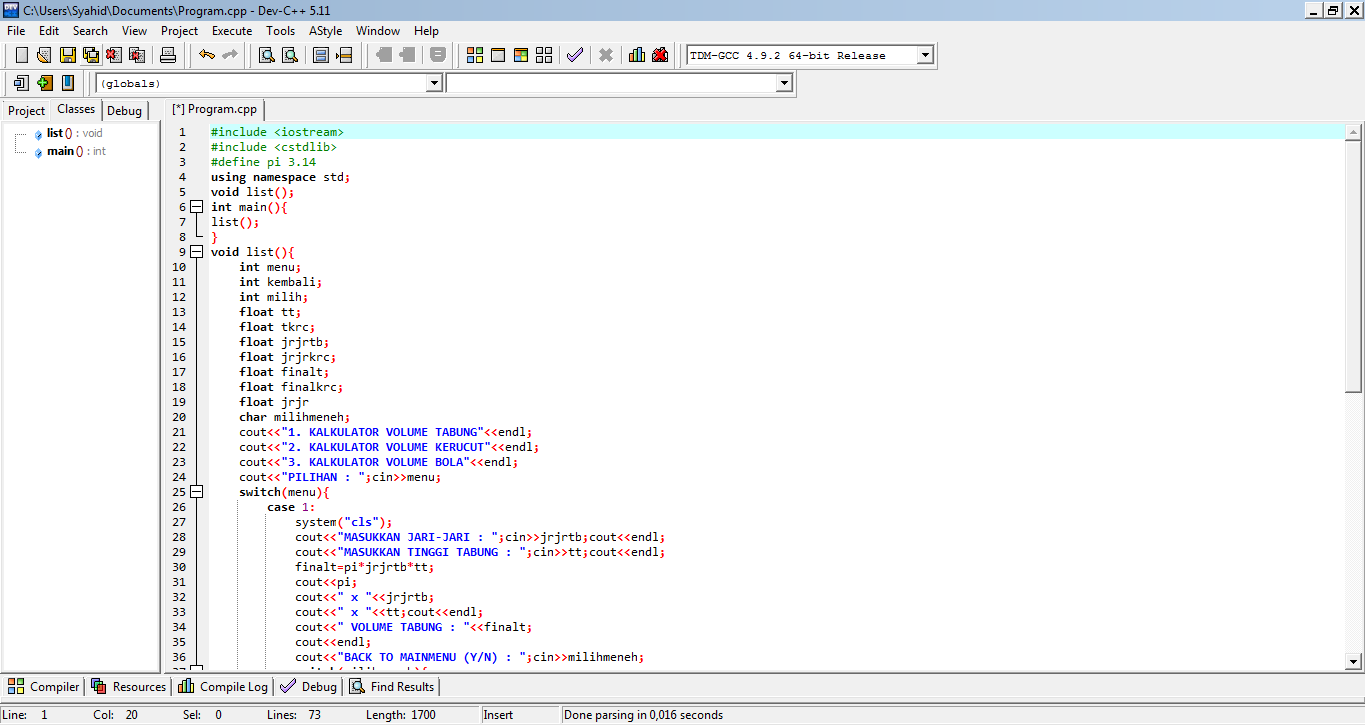The height and width of the screenshot is (725, 1365).
Task: Open the TDM-GCC 4.9.2 compiler set dropdown
Action: point(925,55)
